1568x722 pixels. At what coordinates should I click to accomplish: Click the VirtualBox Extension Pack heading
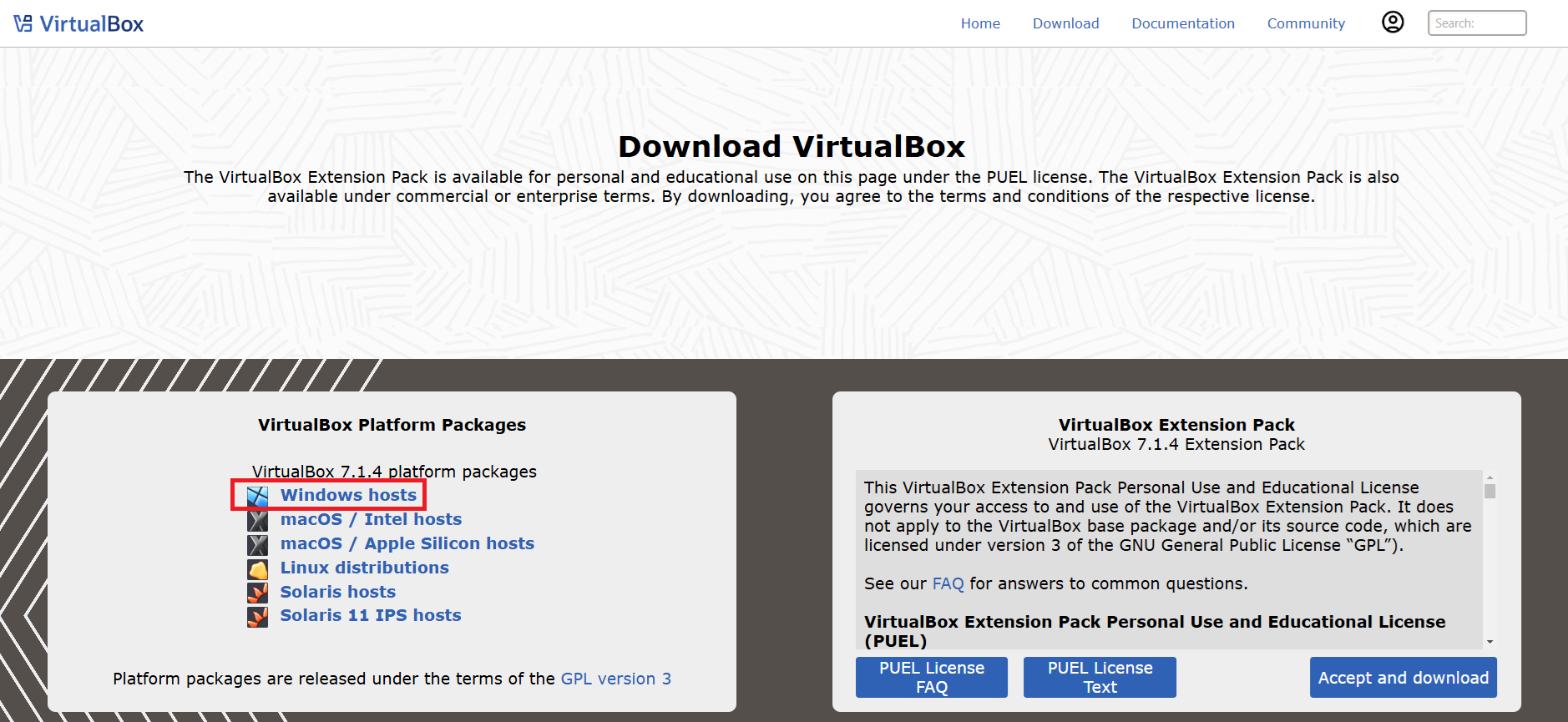coord(1176,425)
